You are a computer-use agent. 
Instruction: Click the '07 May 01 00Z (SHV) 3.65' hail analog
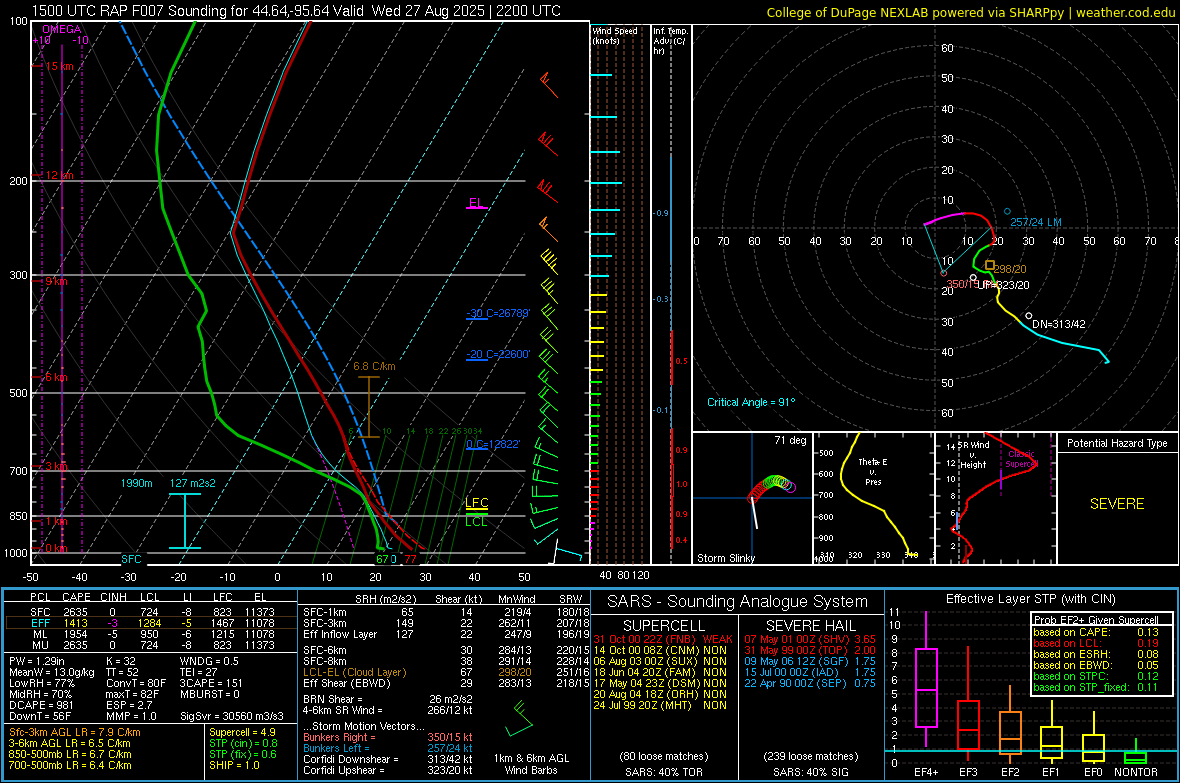pos(810,639)
